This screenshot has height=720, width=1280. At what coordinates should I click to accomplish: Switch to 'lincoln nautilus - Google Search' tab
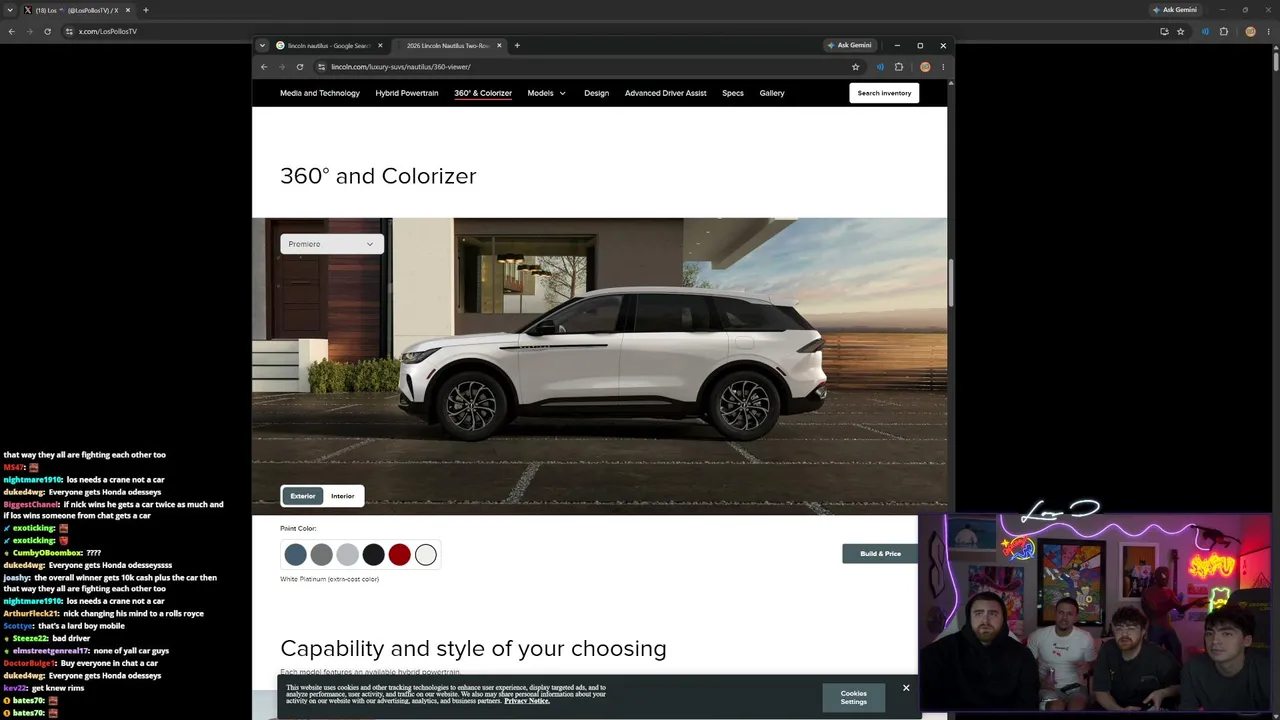329,45
